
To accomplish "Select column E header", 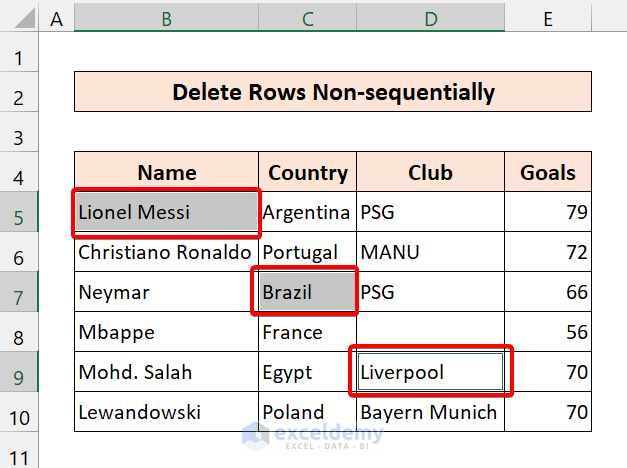I will tap(547, 18).
